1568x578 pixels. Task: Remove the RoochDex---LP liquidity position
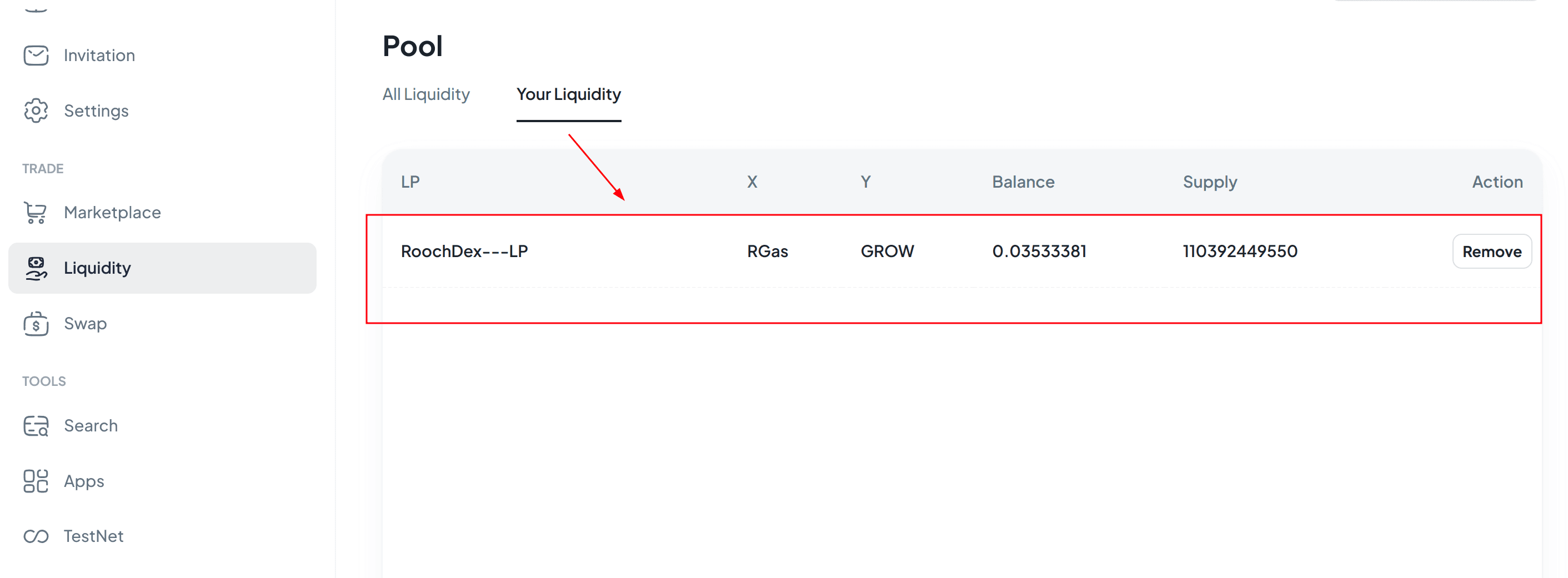click(x=1492, y=252)
